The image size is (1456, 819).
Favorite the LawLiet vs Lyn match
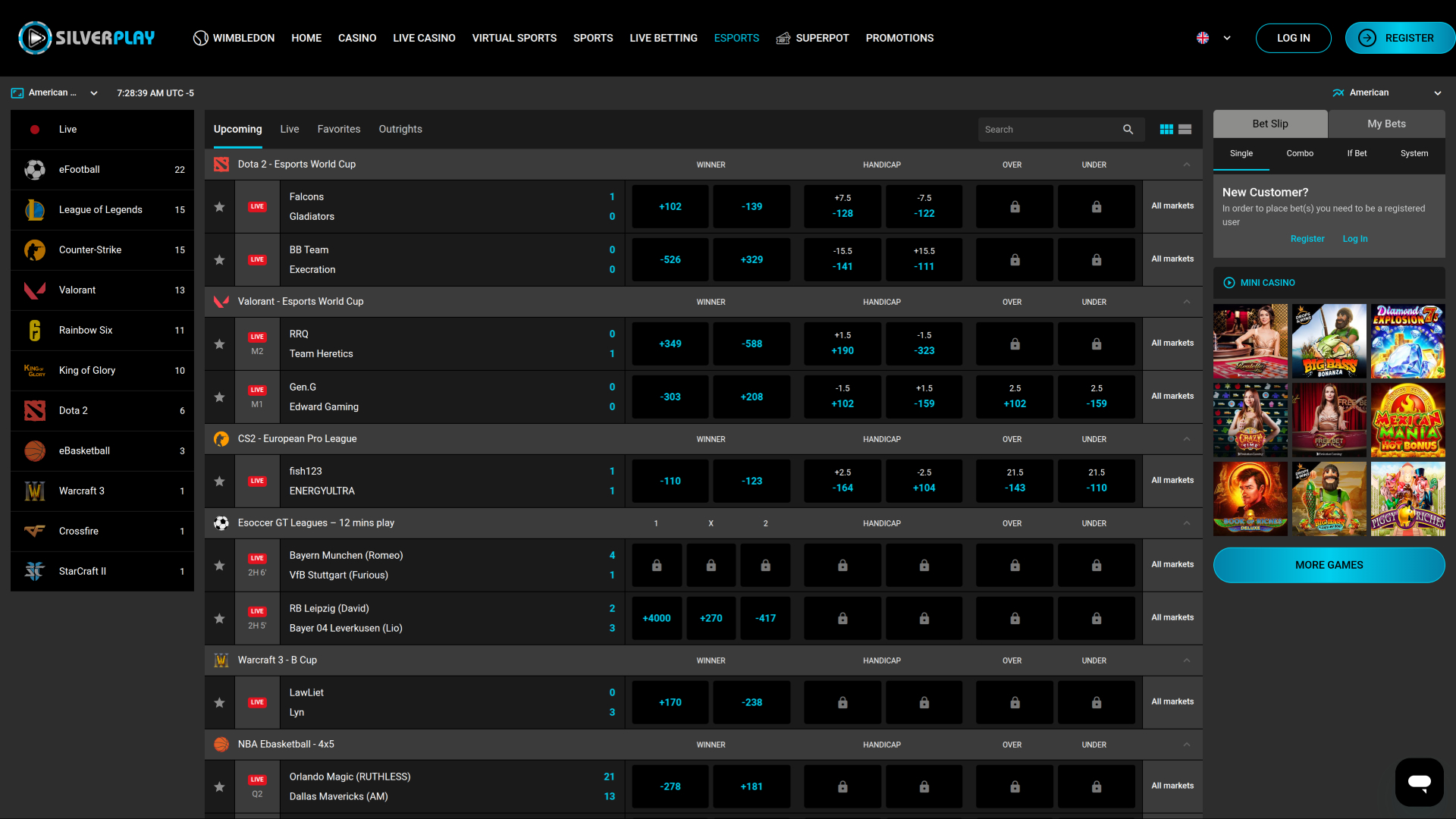click(219, 702)
